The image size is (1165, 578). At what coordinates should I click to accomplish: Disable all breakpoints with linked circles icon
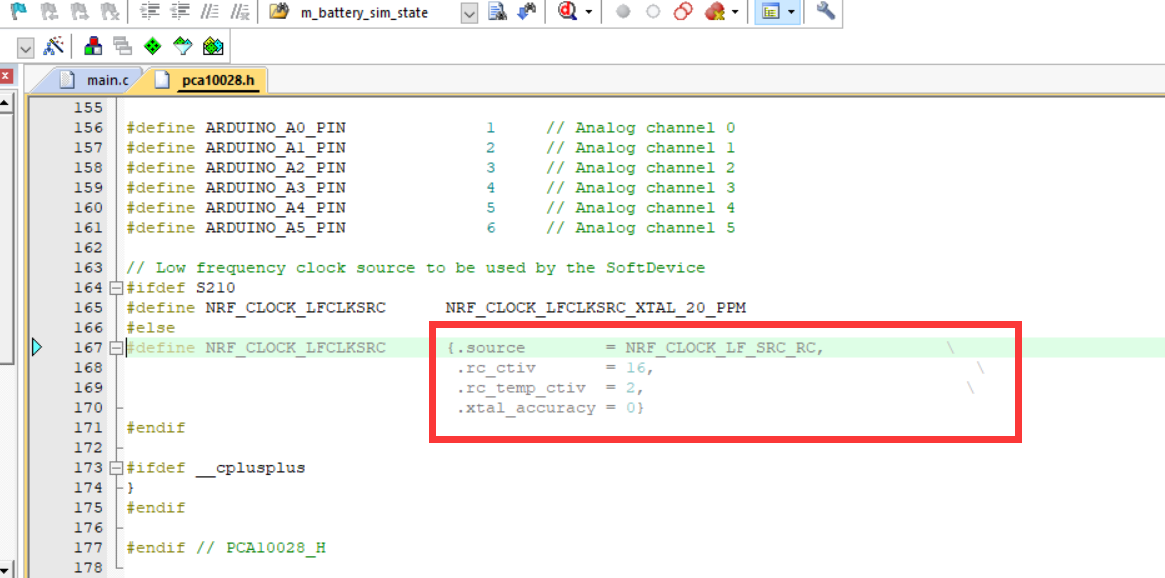click(683, 12)
